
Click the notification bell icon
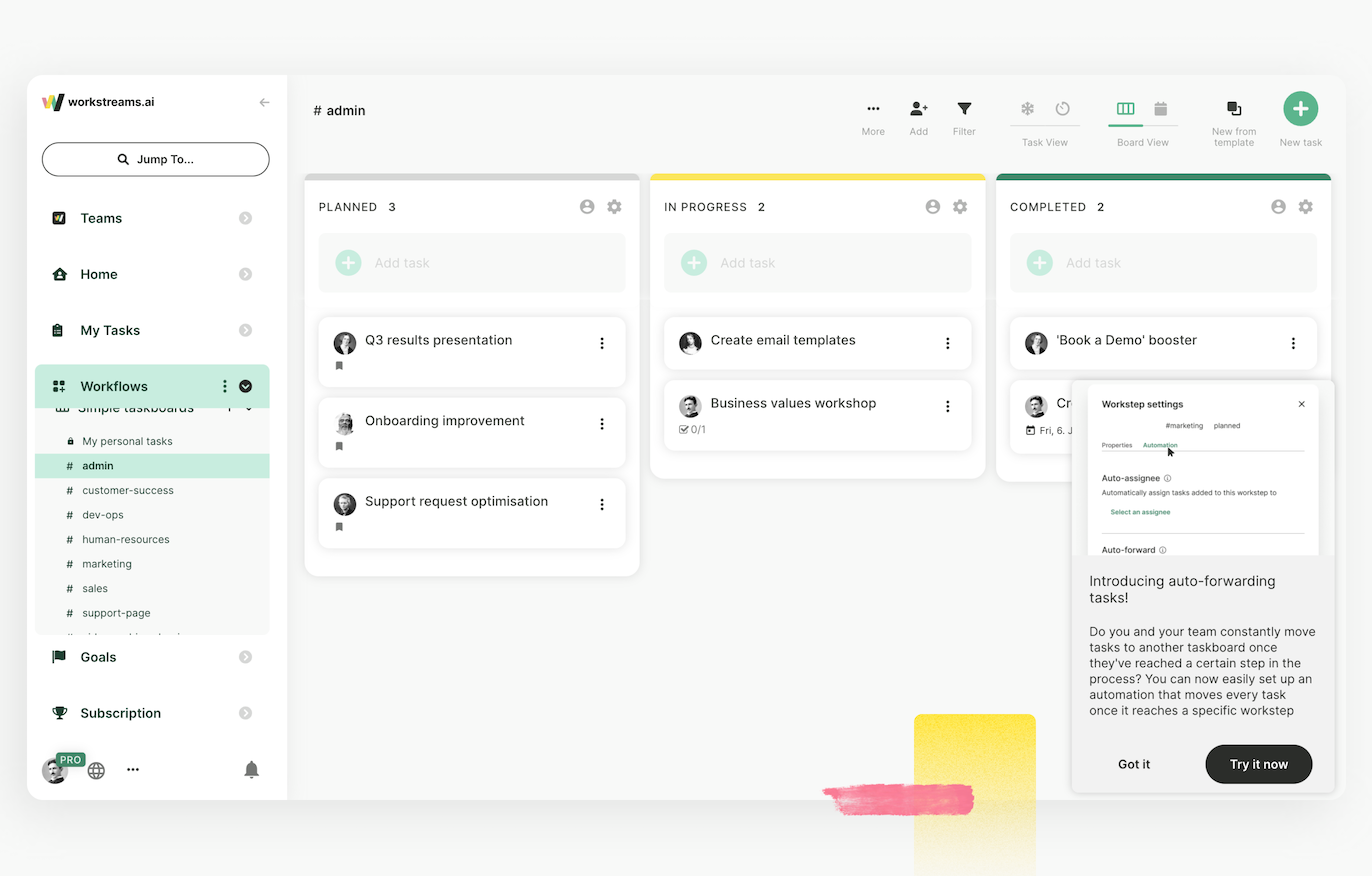pos(252,769)
